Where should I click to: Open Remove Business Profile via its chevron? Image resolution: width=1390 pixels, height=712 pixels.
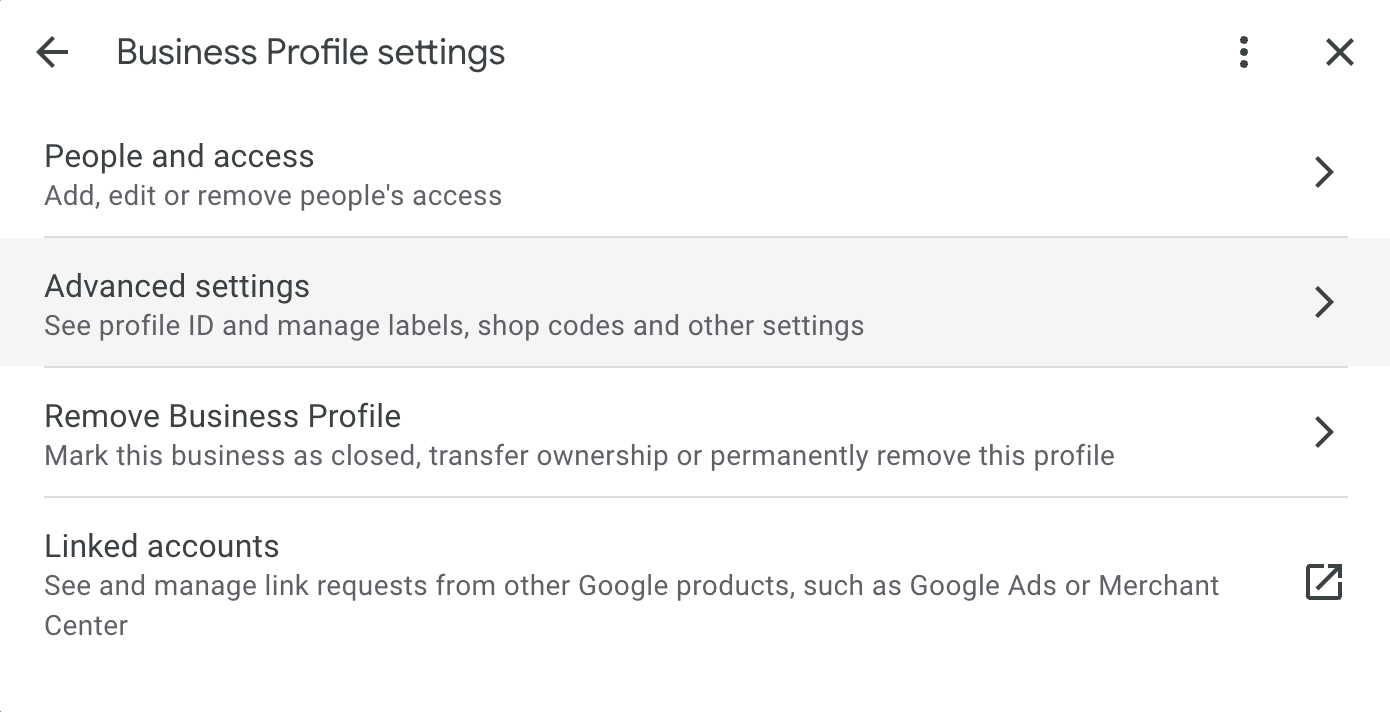(x=1324, y=432)
